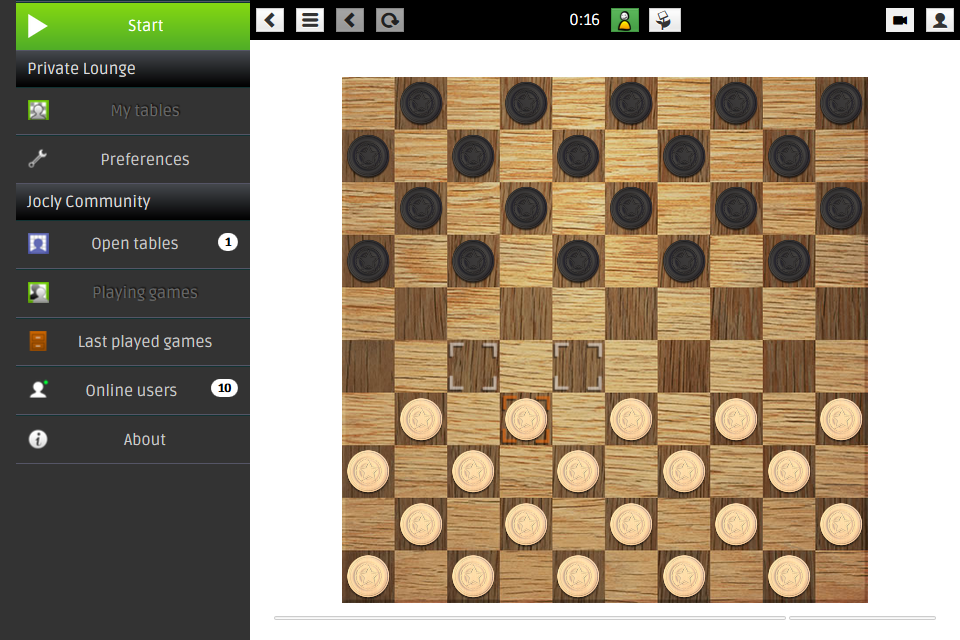Select Last played games in sidebar
960x640 pixels.
(x=144, y=341)
